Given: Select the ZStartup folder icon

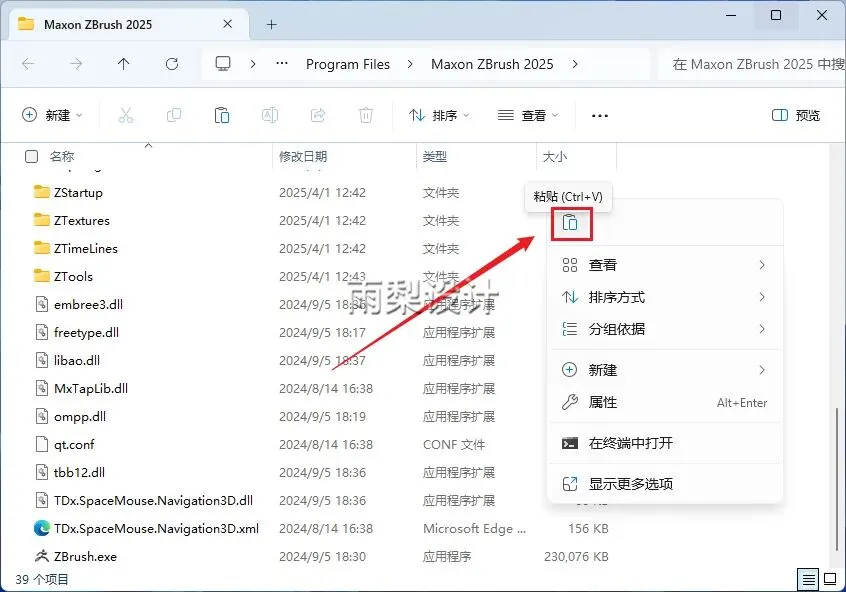Looking at the screenshot, I should coord(42,192).
